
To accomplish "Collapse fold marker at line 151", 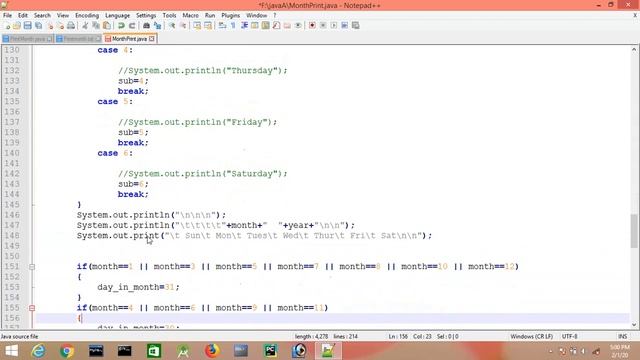I will pyautogui.click(x=32, y=267).
